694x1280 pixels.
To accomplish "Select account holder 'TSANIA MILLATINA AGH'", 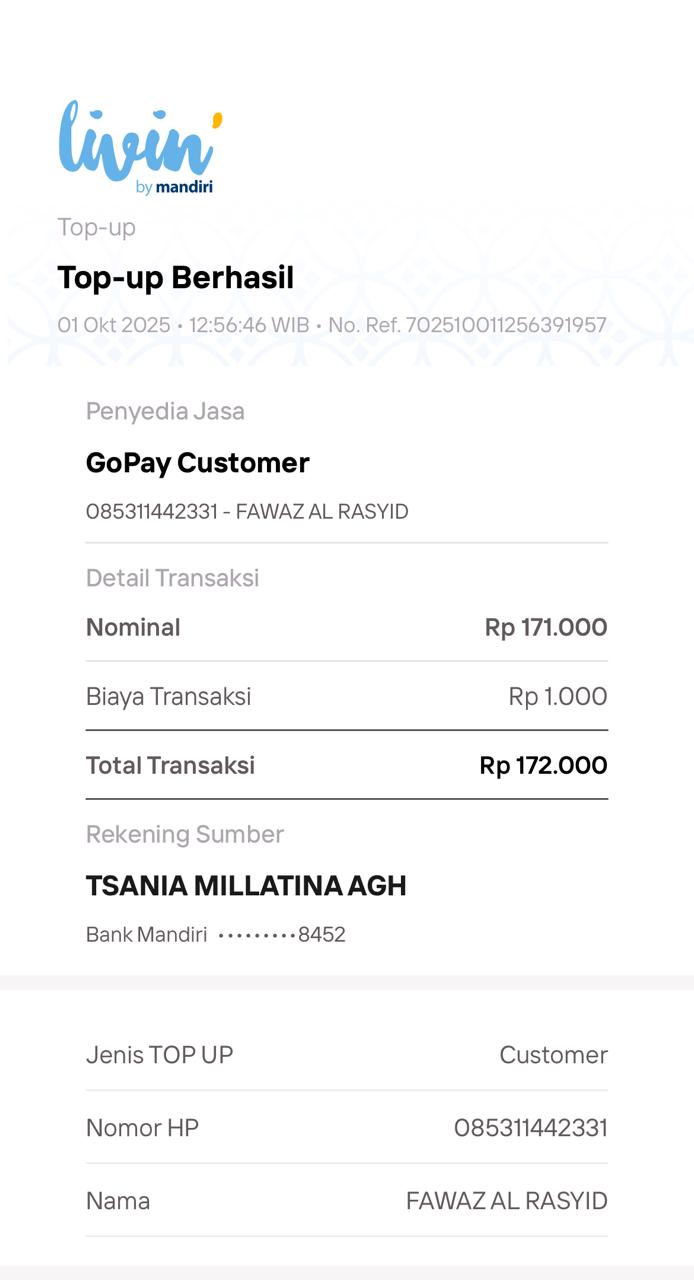I will [246, 886].
